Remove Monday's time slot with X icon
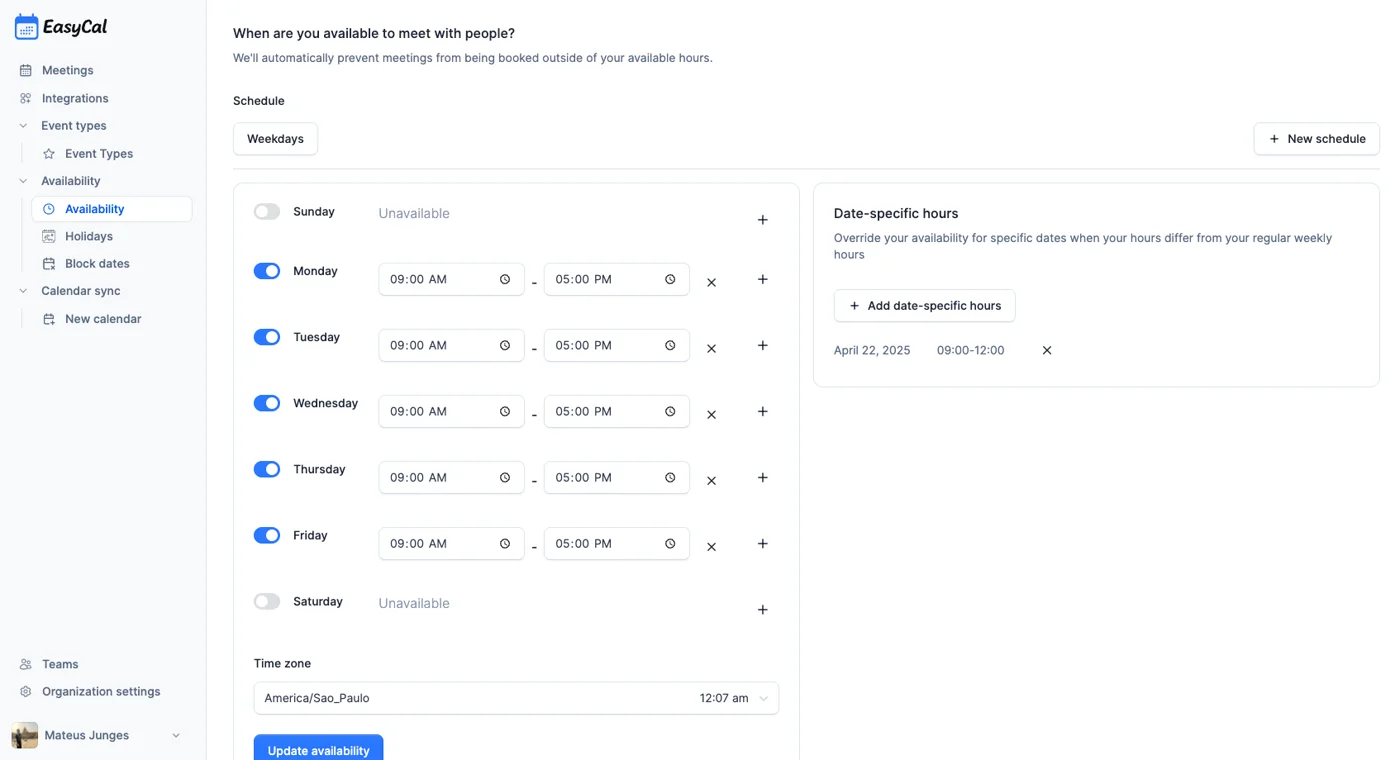Viewport: 1400px width, 760px height. (x=711, y=283)
